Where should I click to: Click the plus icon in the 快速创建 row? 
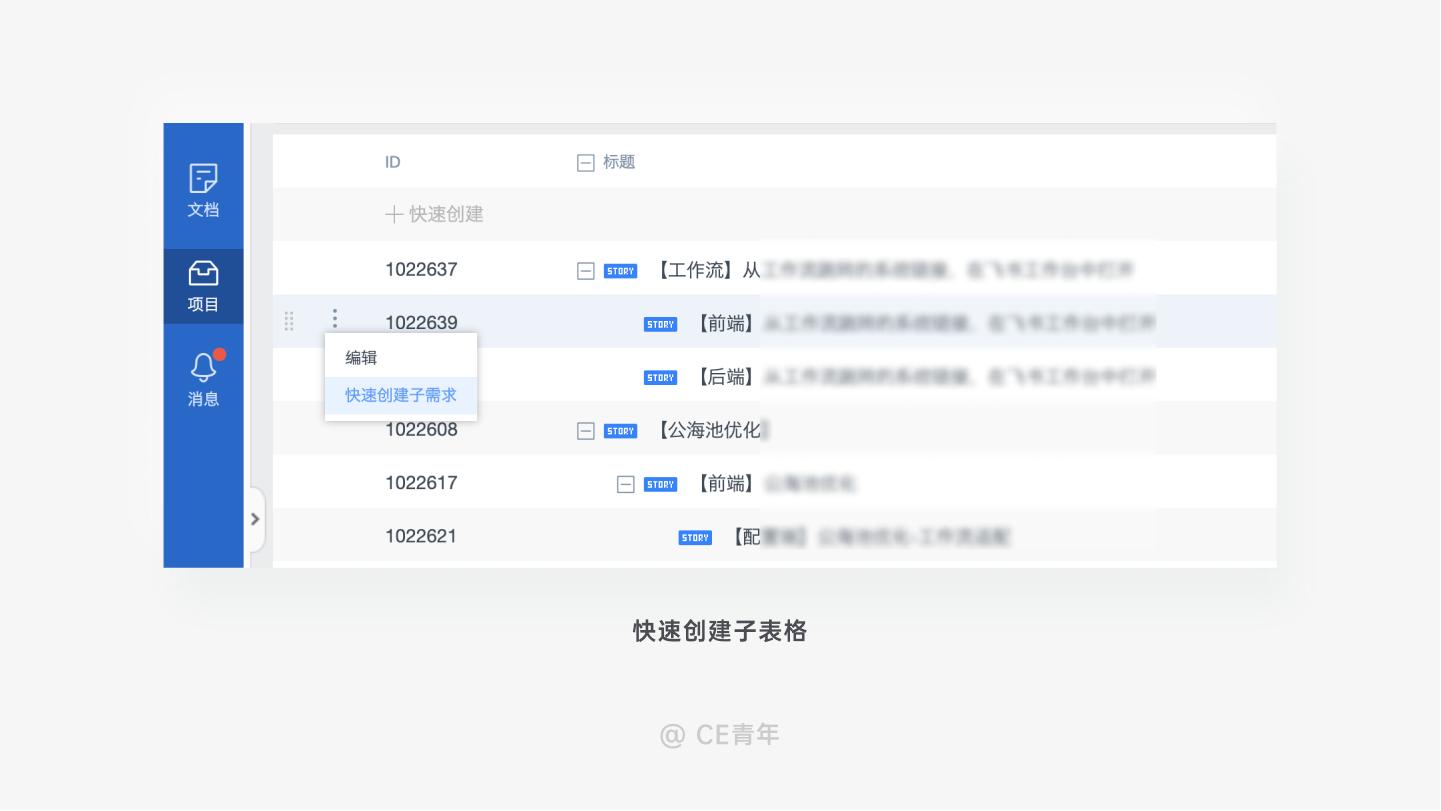394,214
